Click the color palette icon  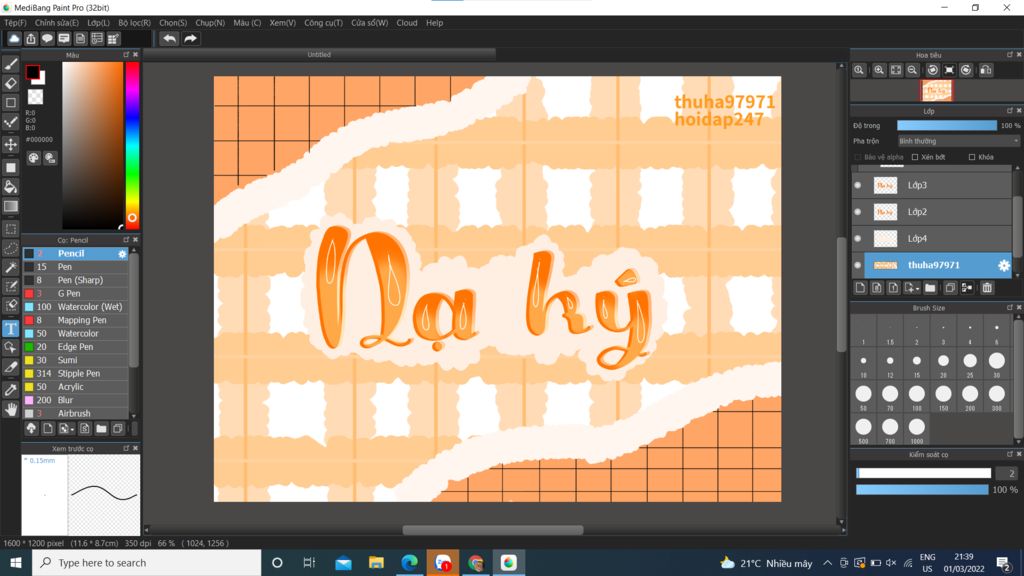(33, 158)
